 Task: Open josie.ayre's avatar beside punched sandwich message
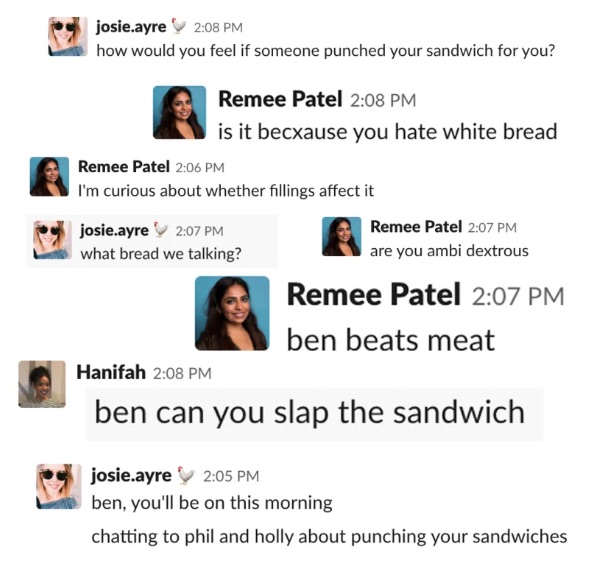tap(68, 37)
